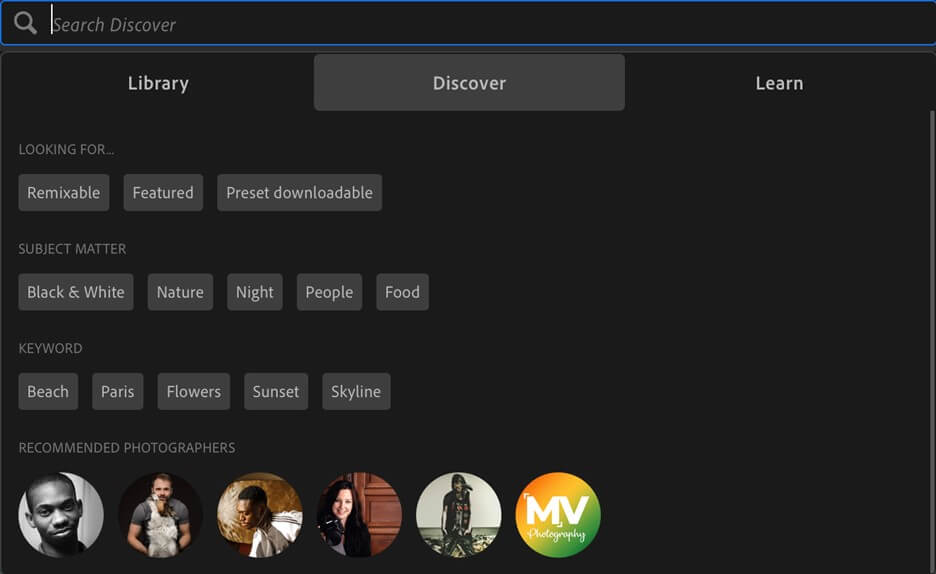Click the People subject chip
This screenshot has width=936, height=574.
pyautogui.click(x=329, y=292)
